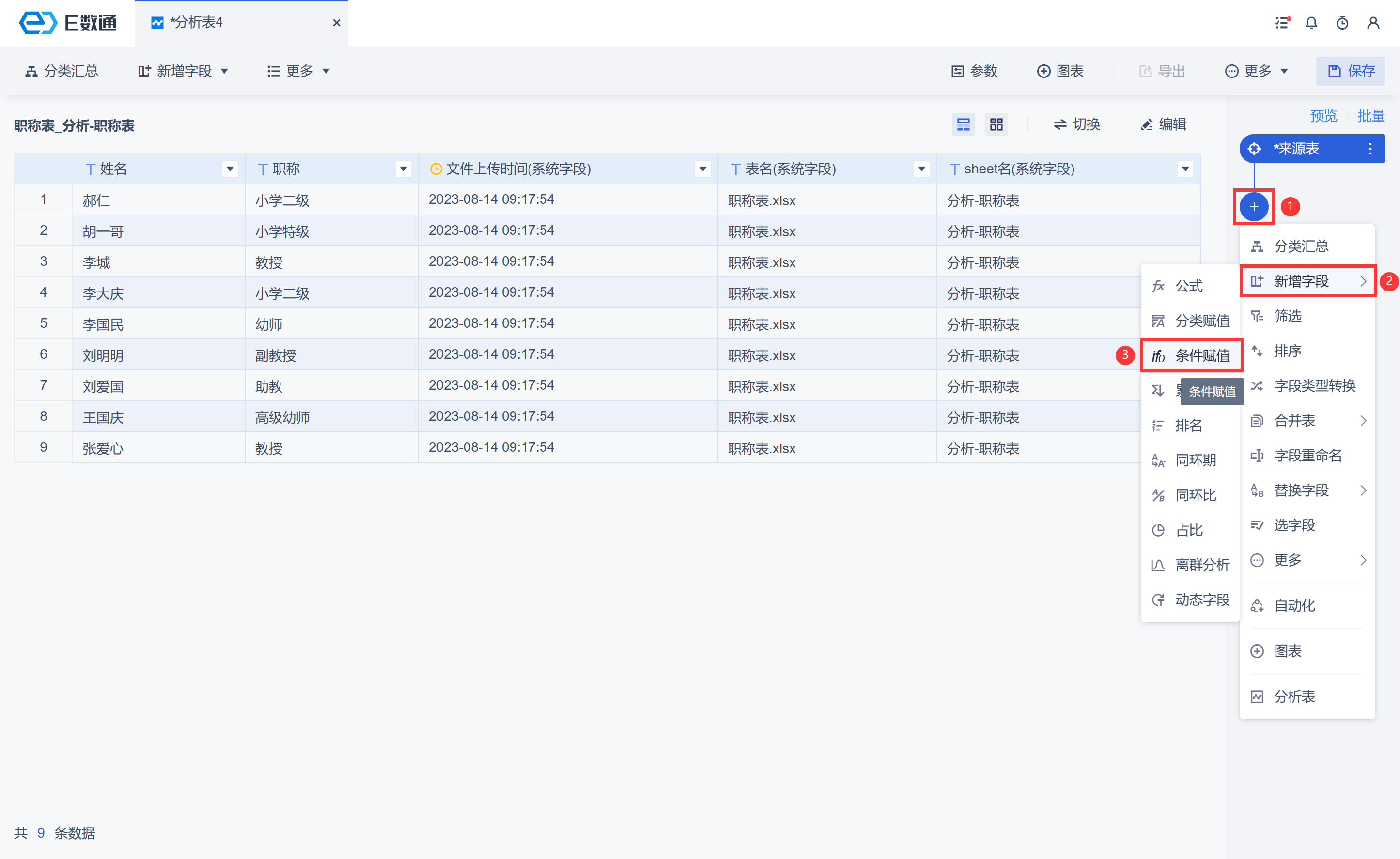Click the notification bell icon

[x=1311, y=23]
